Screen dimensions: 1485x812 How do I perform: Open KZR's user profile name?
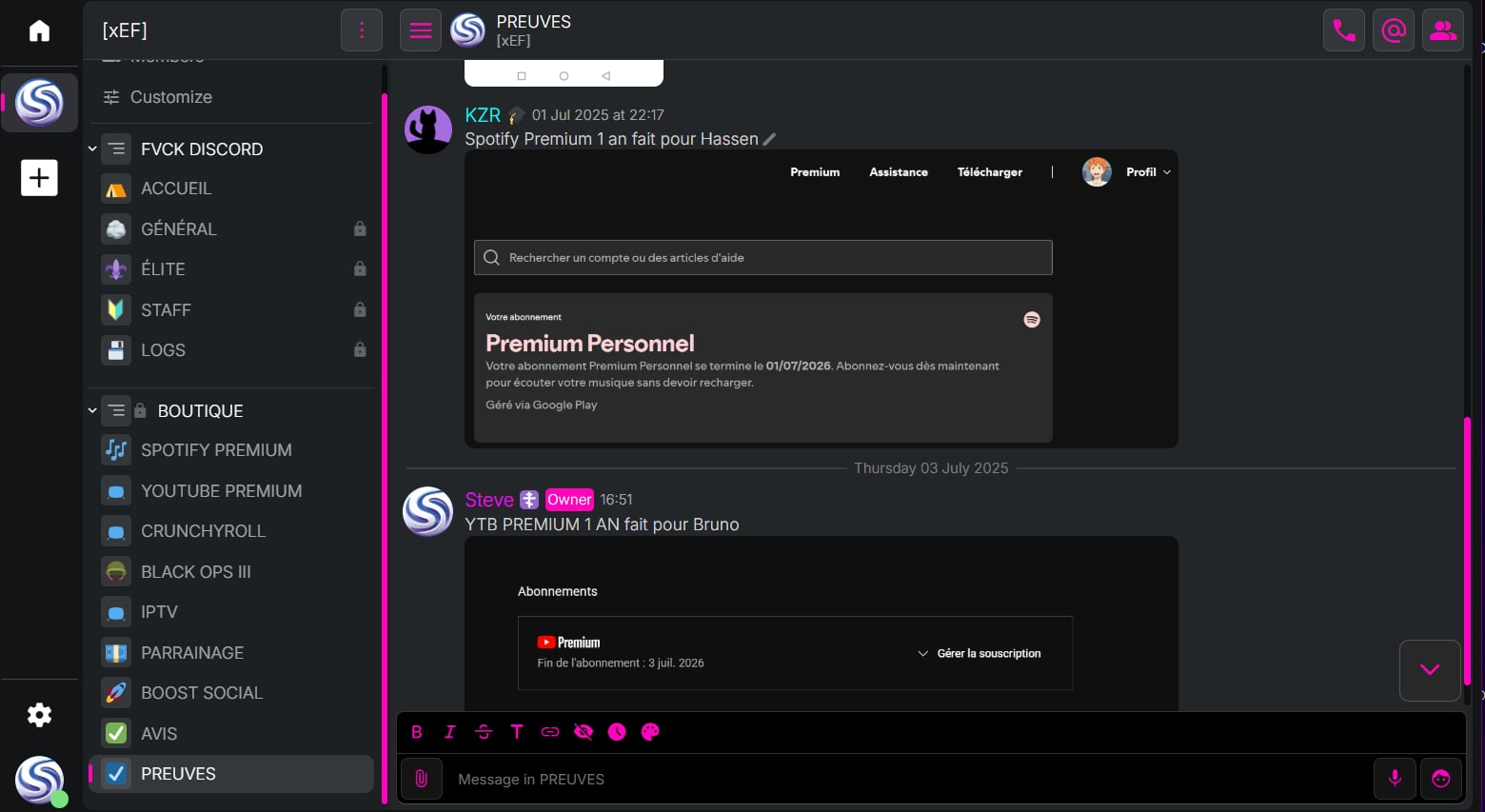pos(483,115)
